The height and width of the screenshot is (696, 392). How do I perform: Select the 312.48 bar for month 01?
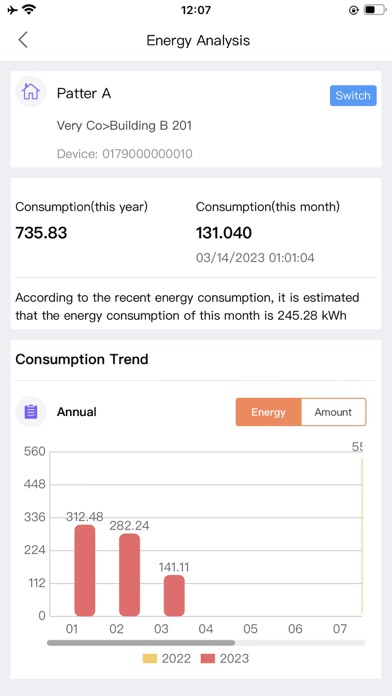pos(84,570)
